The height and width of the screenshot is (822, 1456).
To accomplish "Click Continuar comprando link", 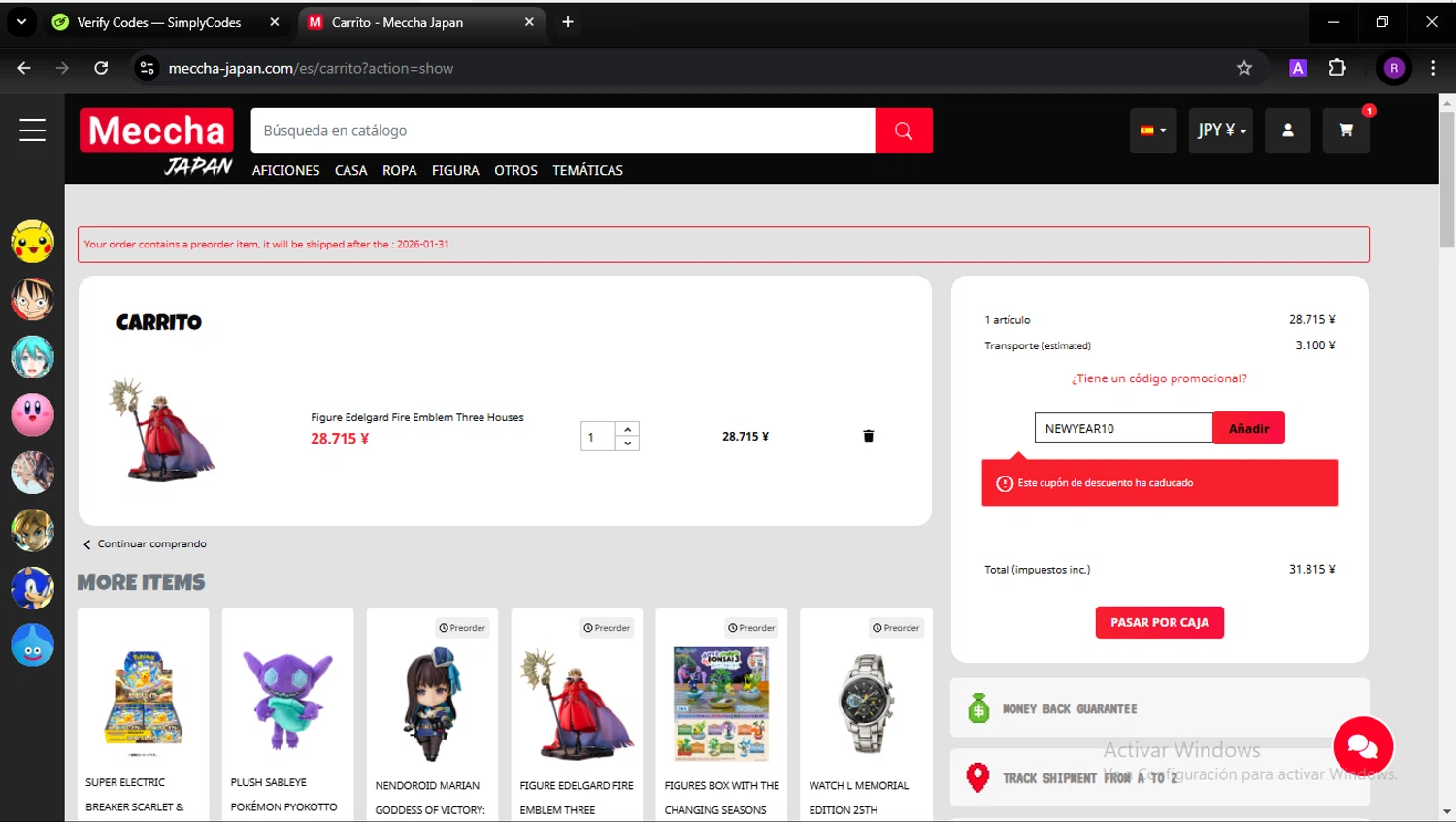I will point(145,543).
